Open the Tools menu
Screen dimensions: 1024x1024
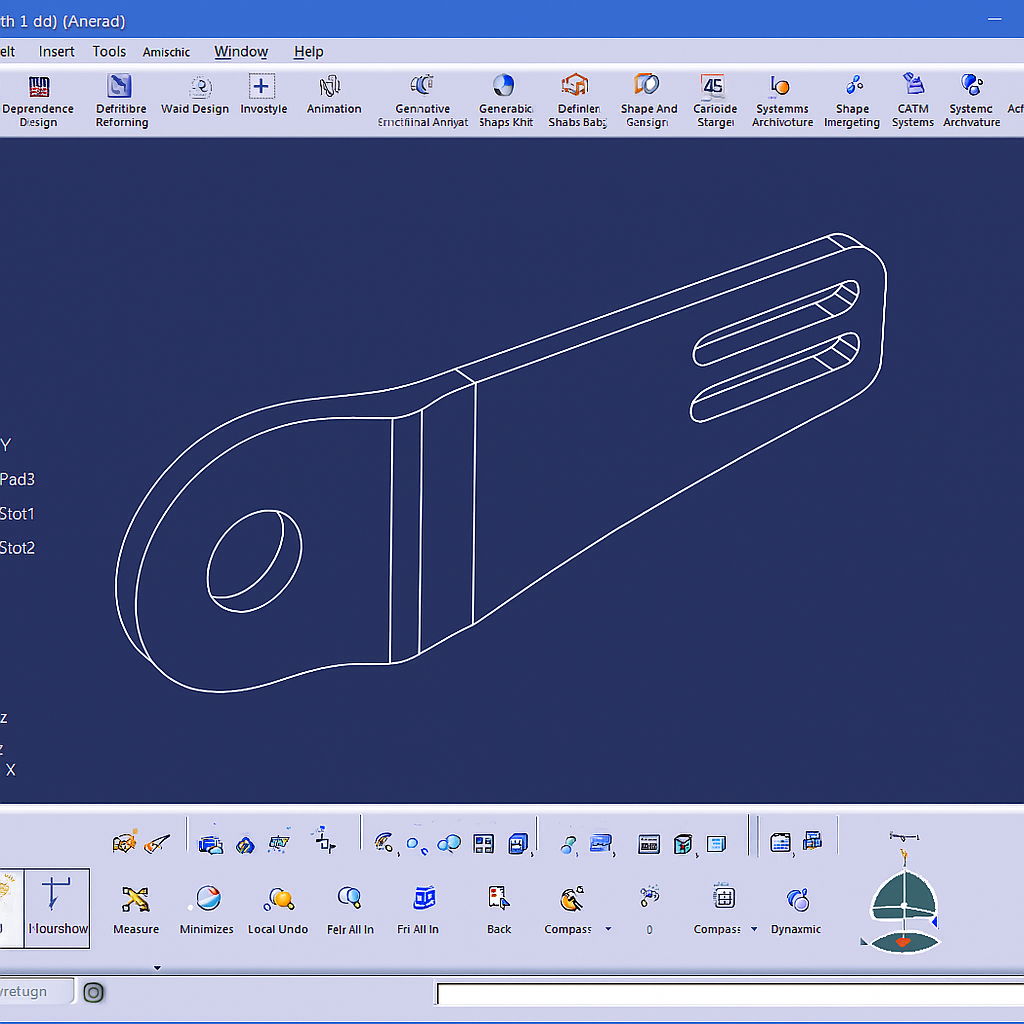coord(109,52)
